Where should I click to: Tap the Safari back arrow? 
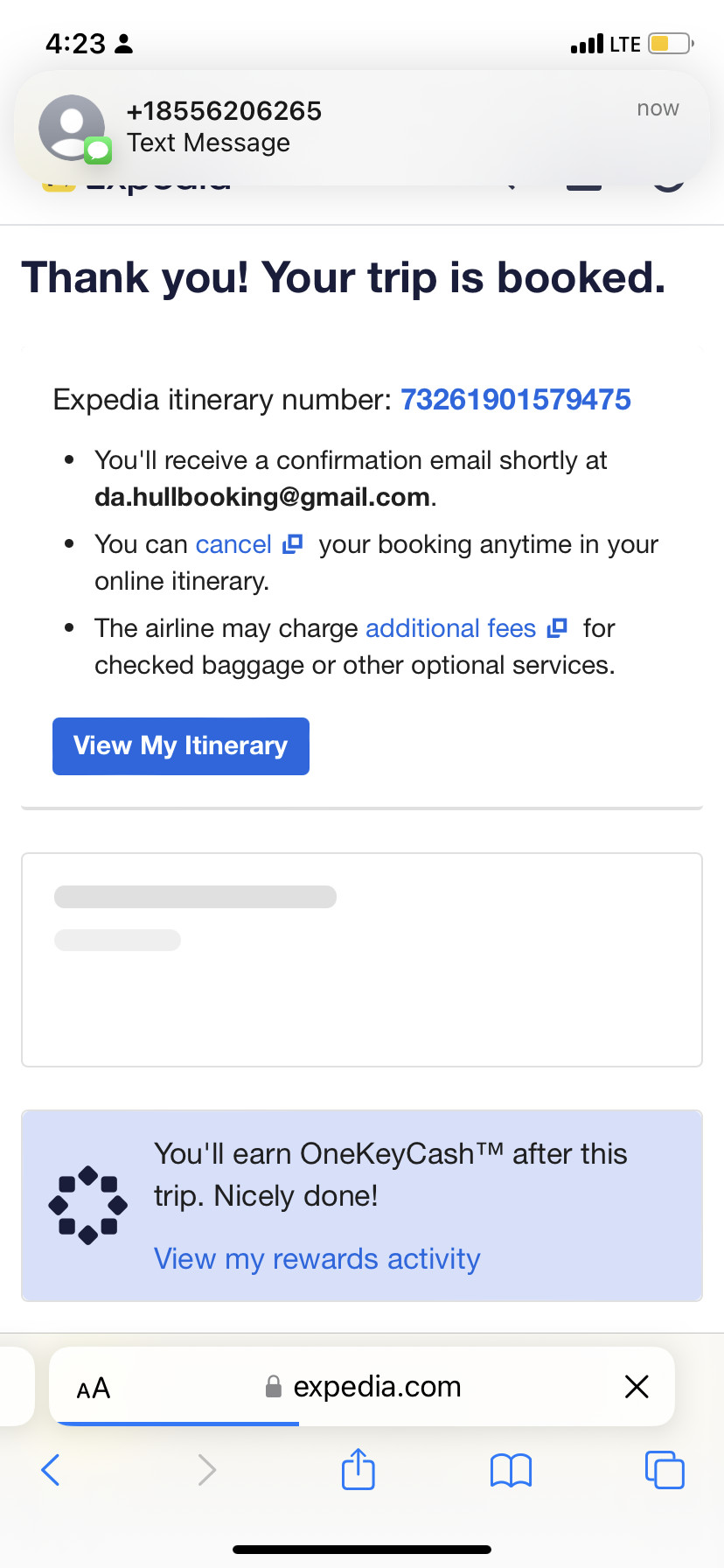51,1469
